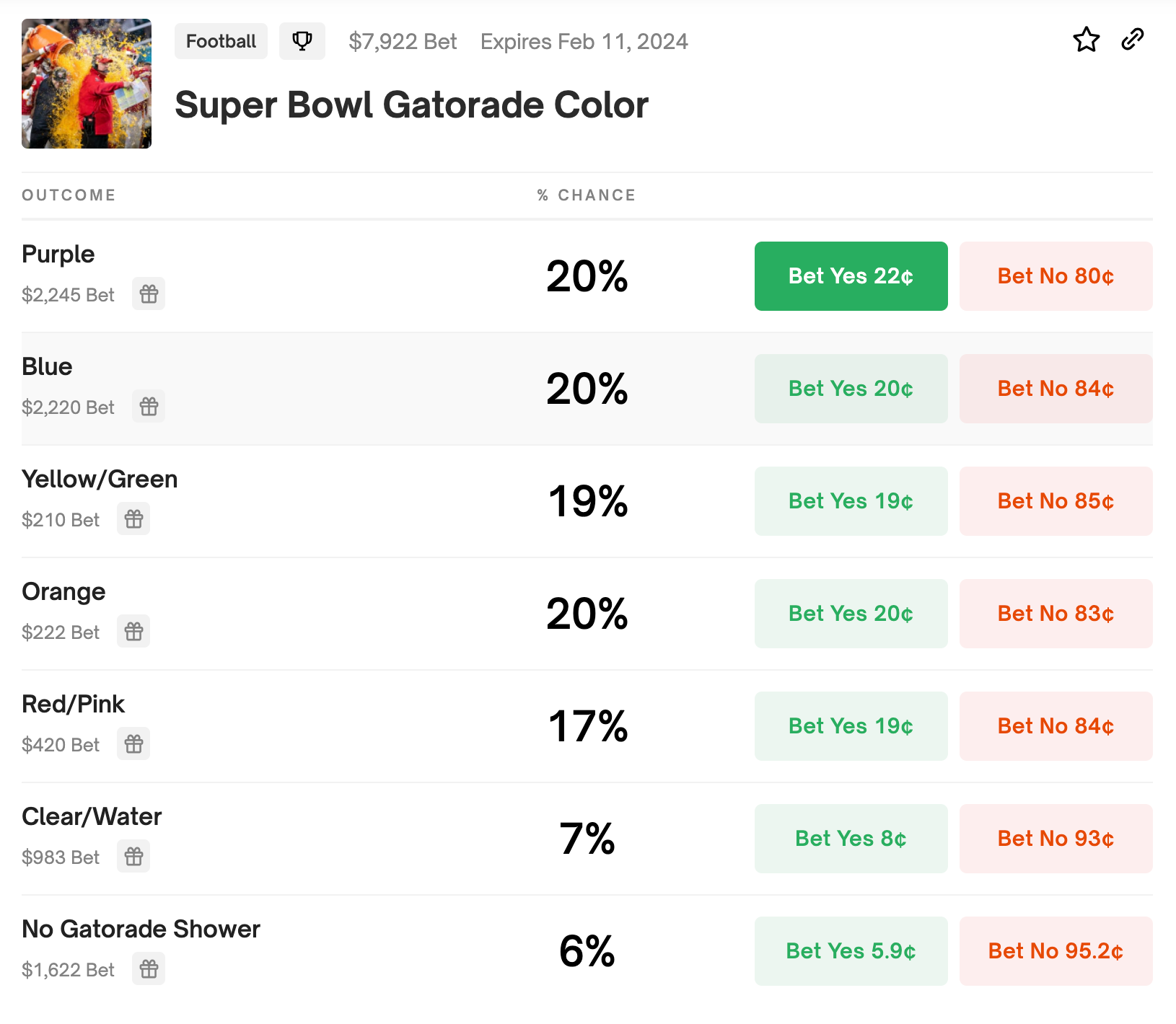
Task: Click the trophy icon next to Football
Action: pyautogui.click(x=302, y=41)
